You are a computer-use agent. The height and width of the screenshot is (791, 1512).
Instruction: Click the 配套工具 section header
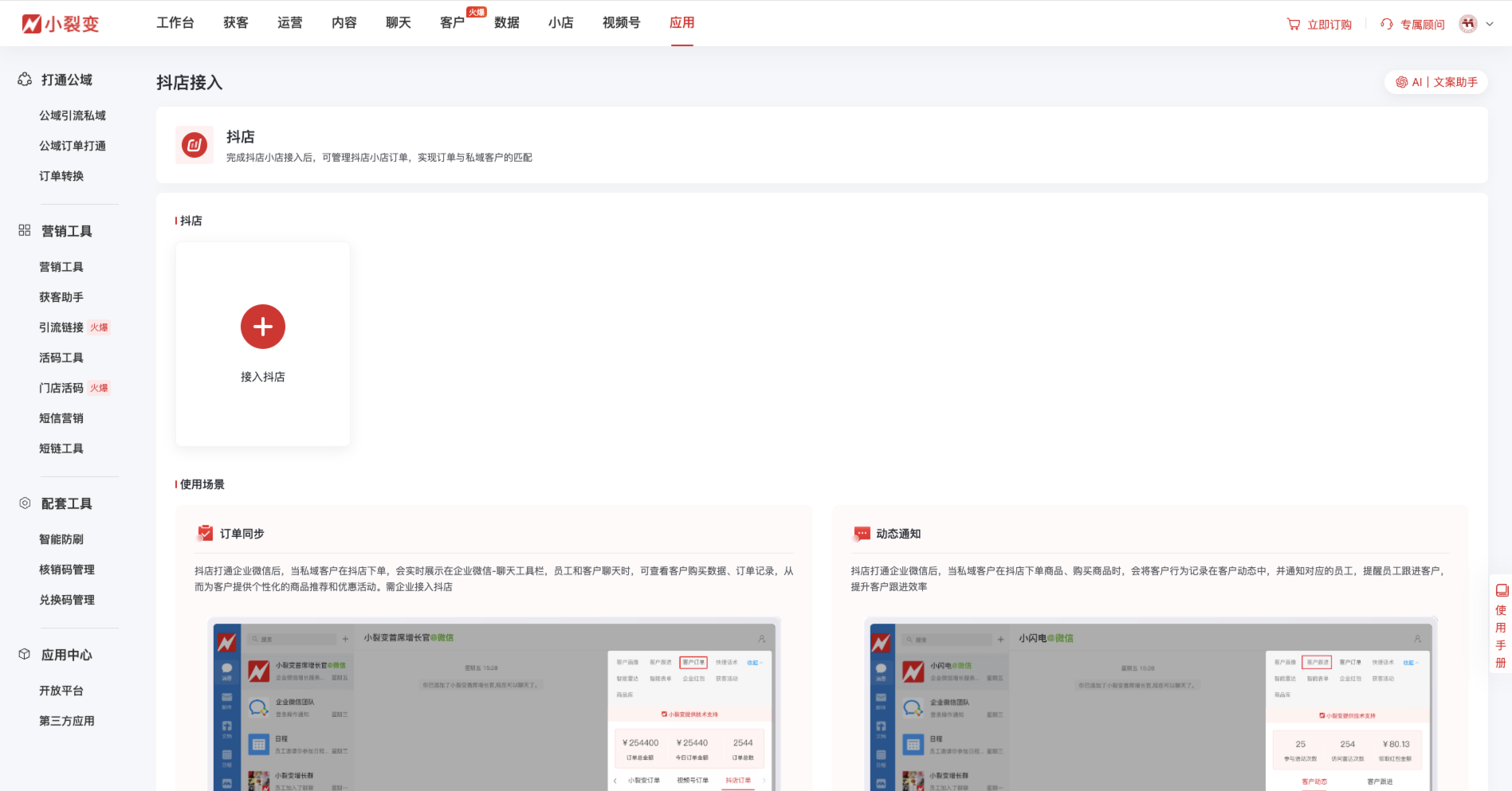pyautogui.click(x=67, y=503)
